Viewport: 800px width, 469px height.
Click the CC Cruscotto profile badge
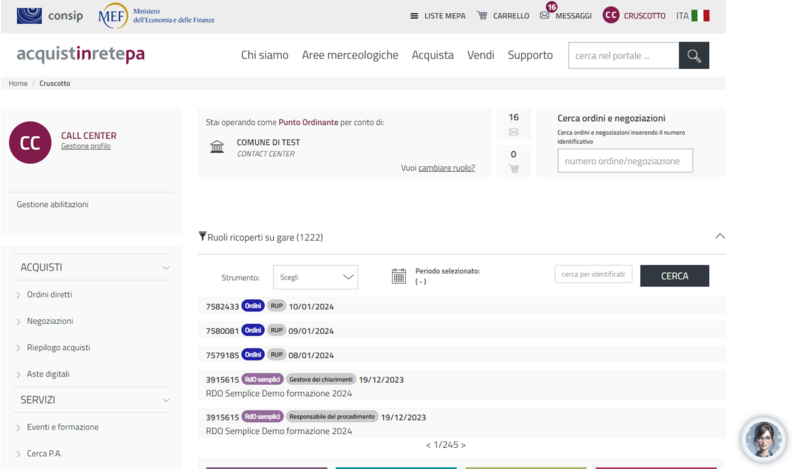click(611, 15)
